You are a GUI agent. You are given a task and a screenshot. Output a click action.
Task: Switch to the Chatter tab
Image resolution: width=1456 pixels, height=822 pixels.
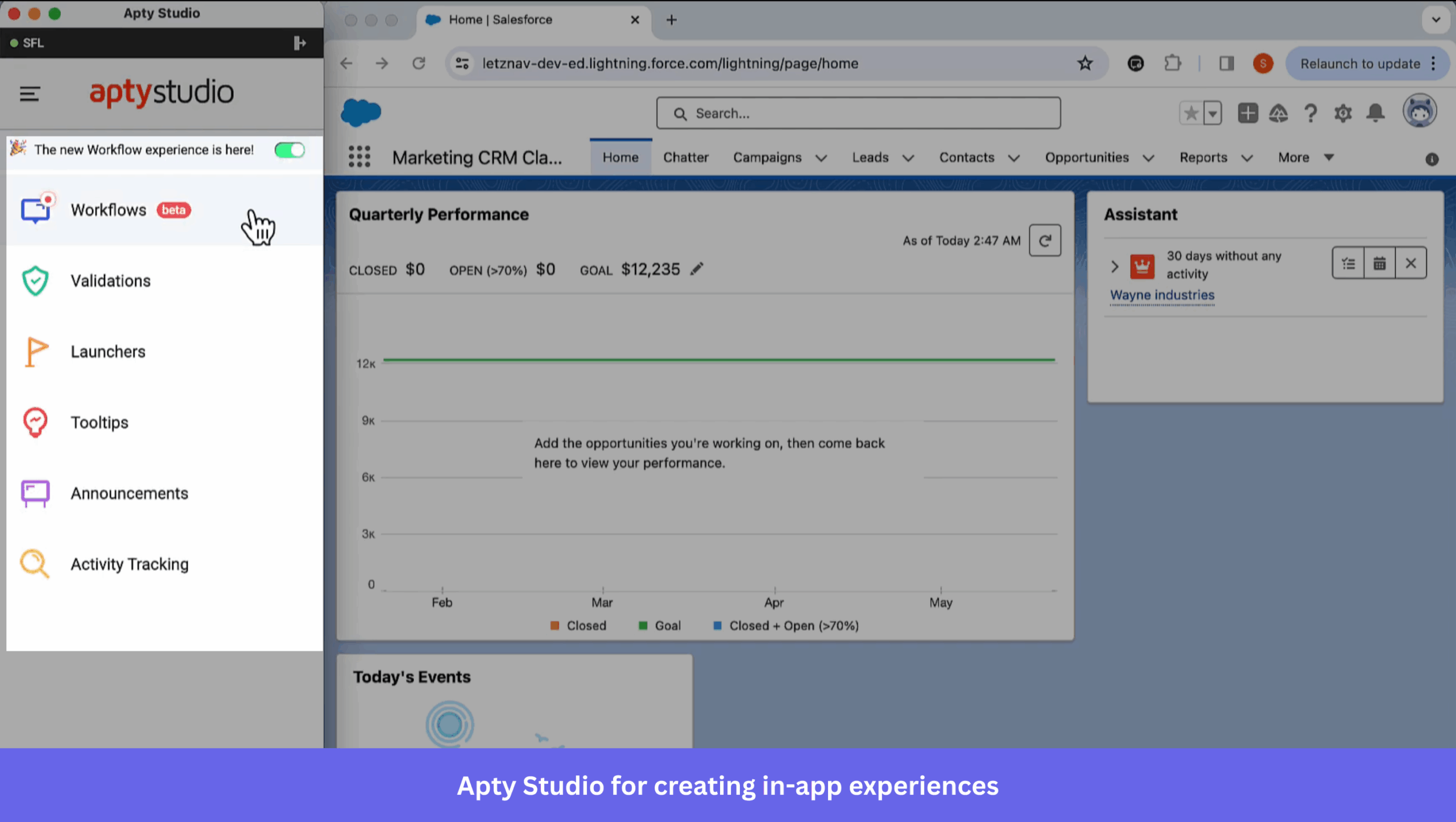[x=685, y=158]
